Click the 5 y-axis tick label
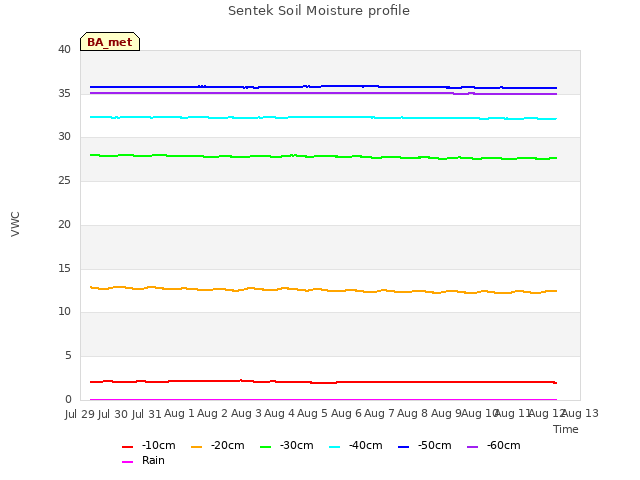This screenshot has width=640, height=480. coord(68,356)
